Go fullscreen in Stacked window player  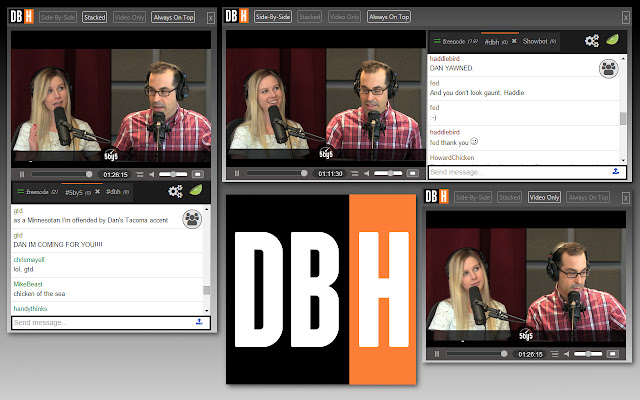coord(198,174)
